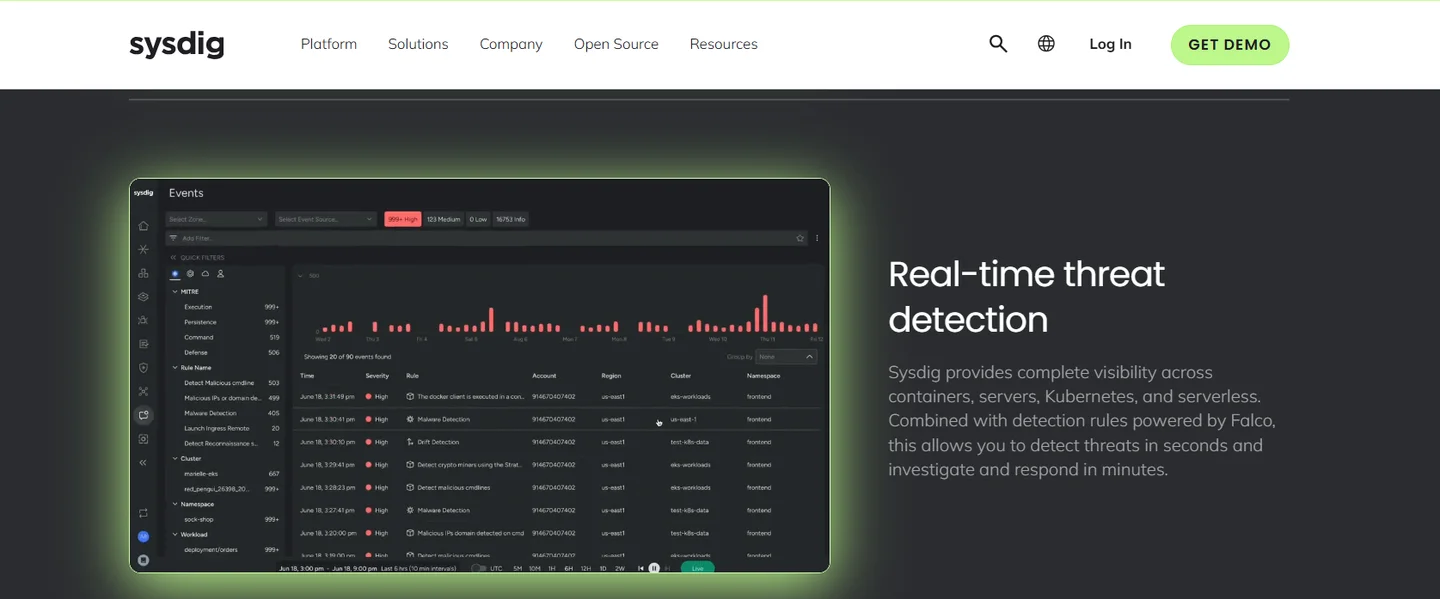The image size is (1440, 599).
Task: Click the network nodes icon in dashboard sidebar
Action: [x=144, y=391]
